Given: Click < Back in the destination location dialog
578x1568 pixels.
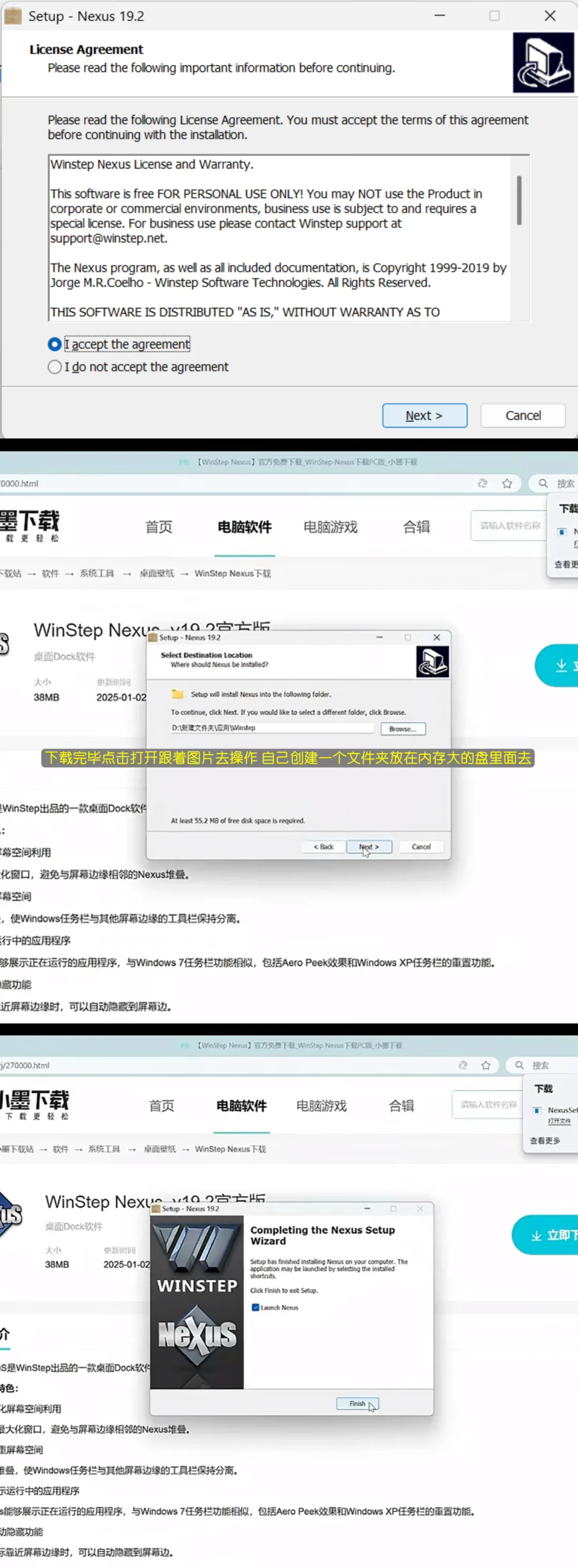Looking at the screenshot, I should (324, 847).
